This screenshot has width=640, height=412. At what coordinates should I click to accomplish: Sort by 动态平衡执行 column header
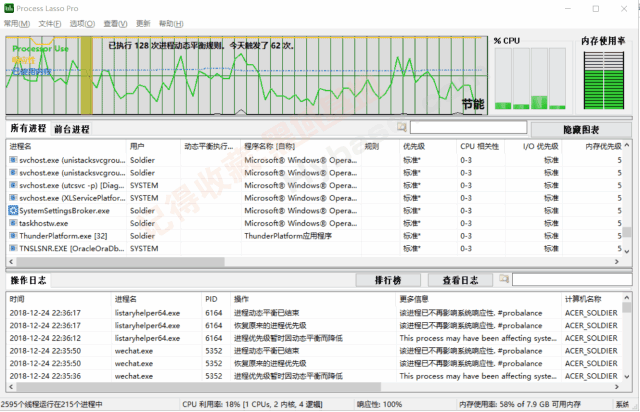211,146
